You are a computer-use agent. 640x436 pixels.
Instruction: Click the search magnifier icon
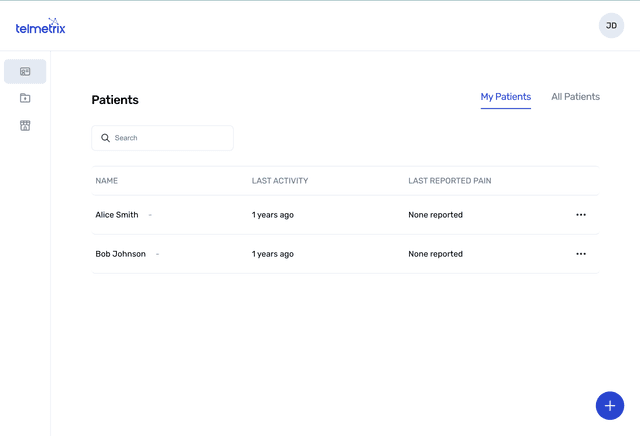pos(105,138)
